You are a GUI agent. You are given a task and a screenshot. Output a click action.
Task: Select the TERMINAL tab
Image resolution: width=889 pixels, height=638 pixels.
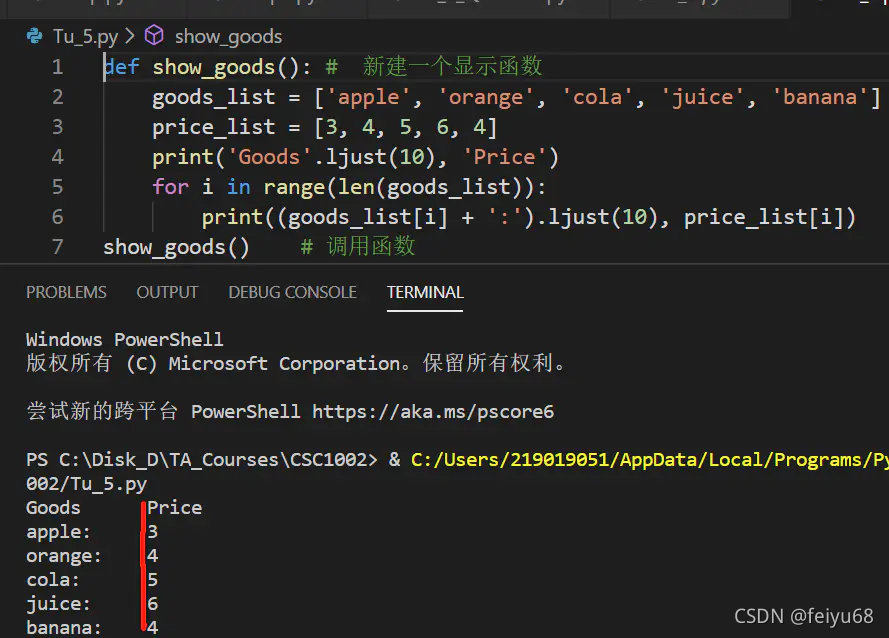tap(425, 292)
